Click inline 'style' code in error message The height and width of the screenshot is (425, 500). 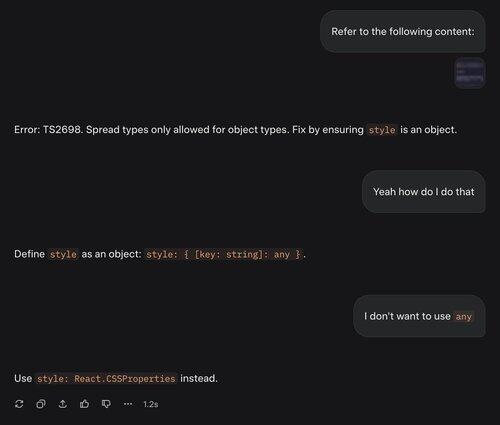(382, 130)
